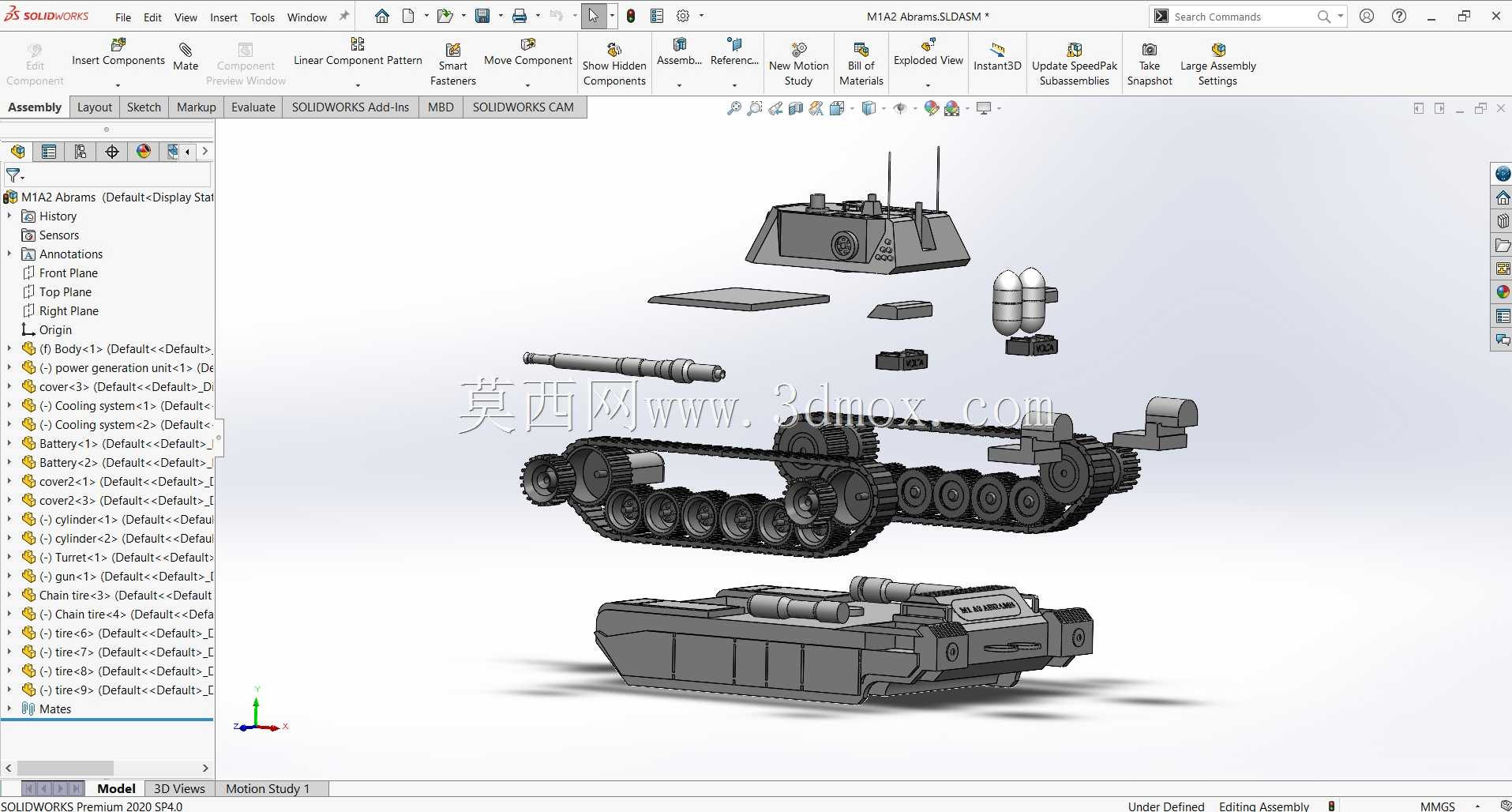This screenshot has height=812, width=1512.
Task: Open the Motion Study 1 tab
Action: [268, 788]
